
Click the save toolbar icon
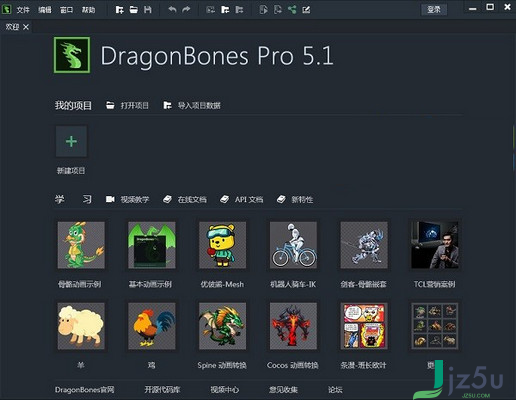click(148, 10)
